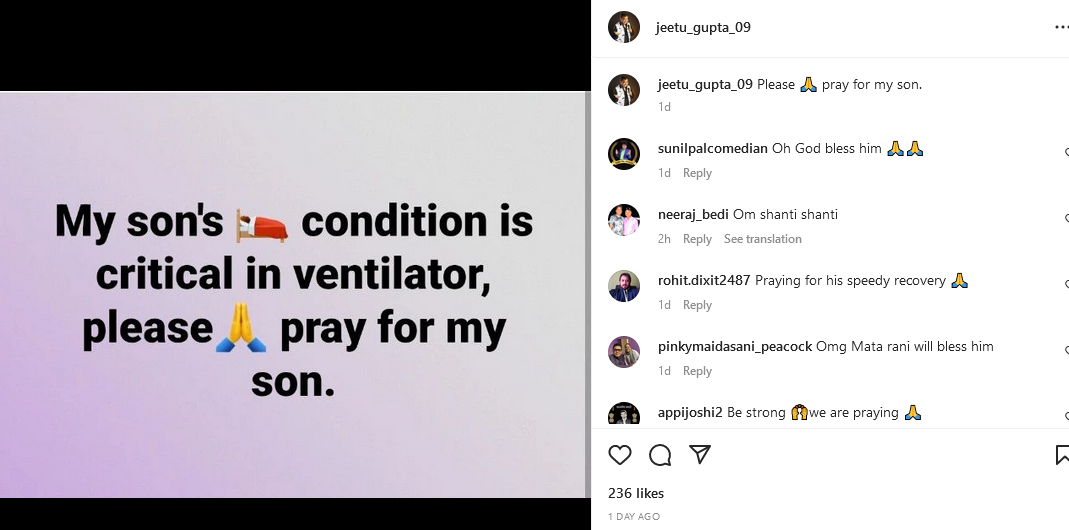Screen dimensions: 1069x530
Task: Click neeraj_bedi's profile avatar
Action: [x=624, y=220]
